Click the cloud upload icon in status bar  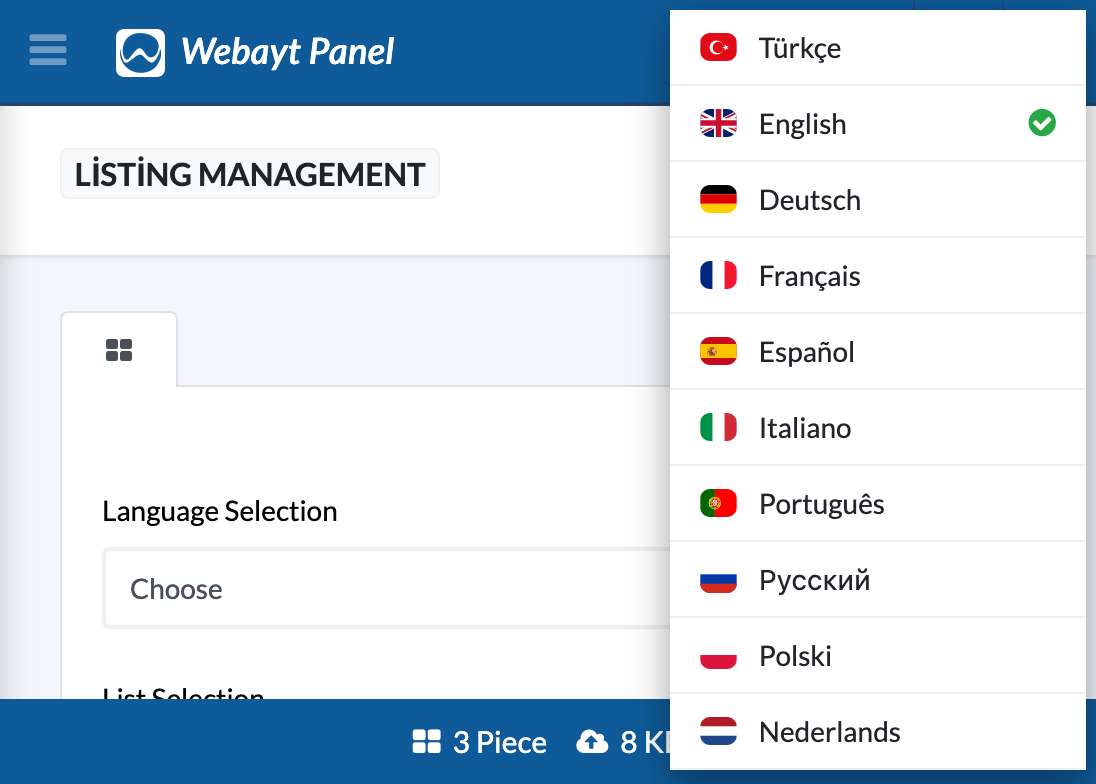pyautogui.click(x=592, y=742)
